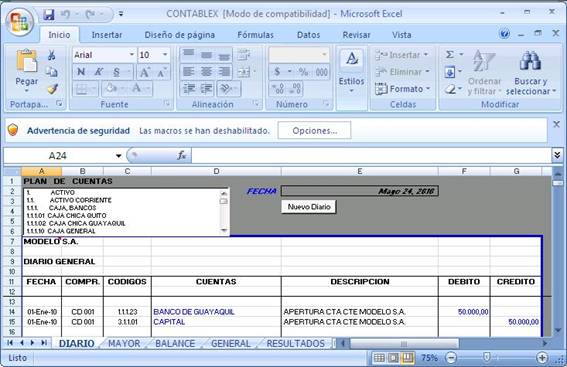
Task: Center text horizontally in the cell
Action: tap(206, 72)
